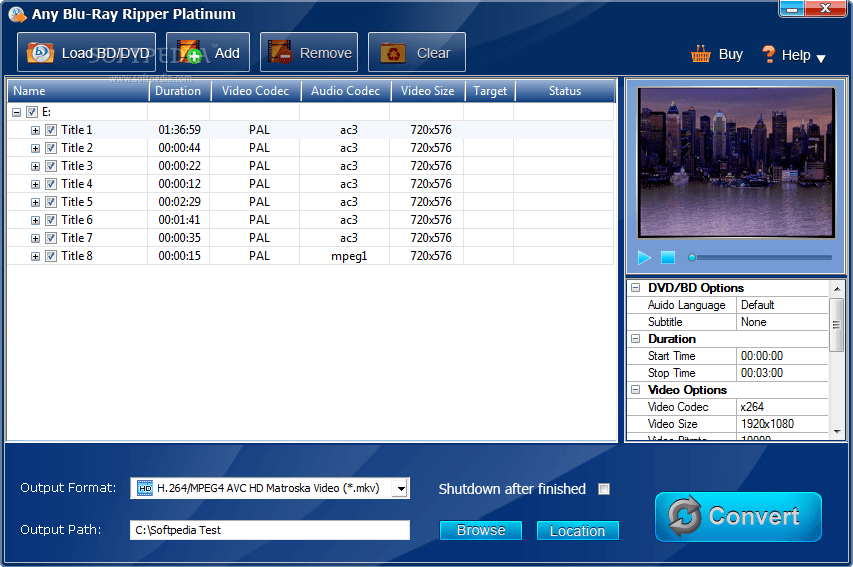Click the HD format icon in Output Format
This screenshot has width=853, height=567.
[145, 488]
